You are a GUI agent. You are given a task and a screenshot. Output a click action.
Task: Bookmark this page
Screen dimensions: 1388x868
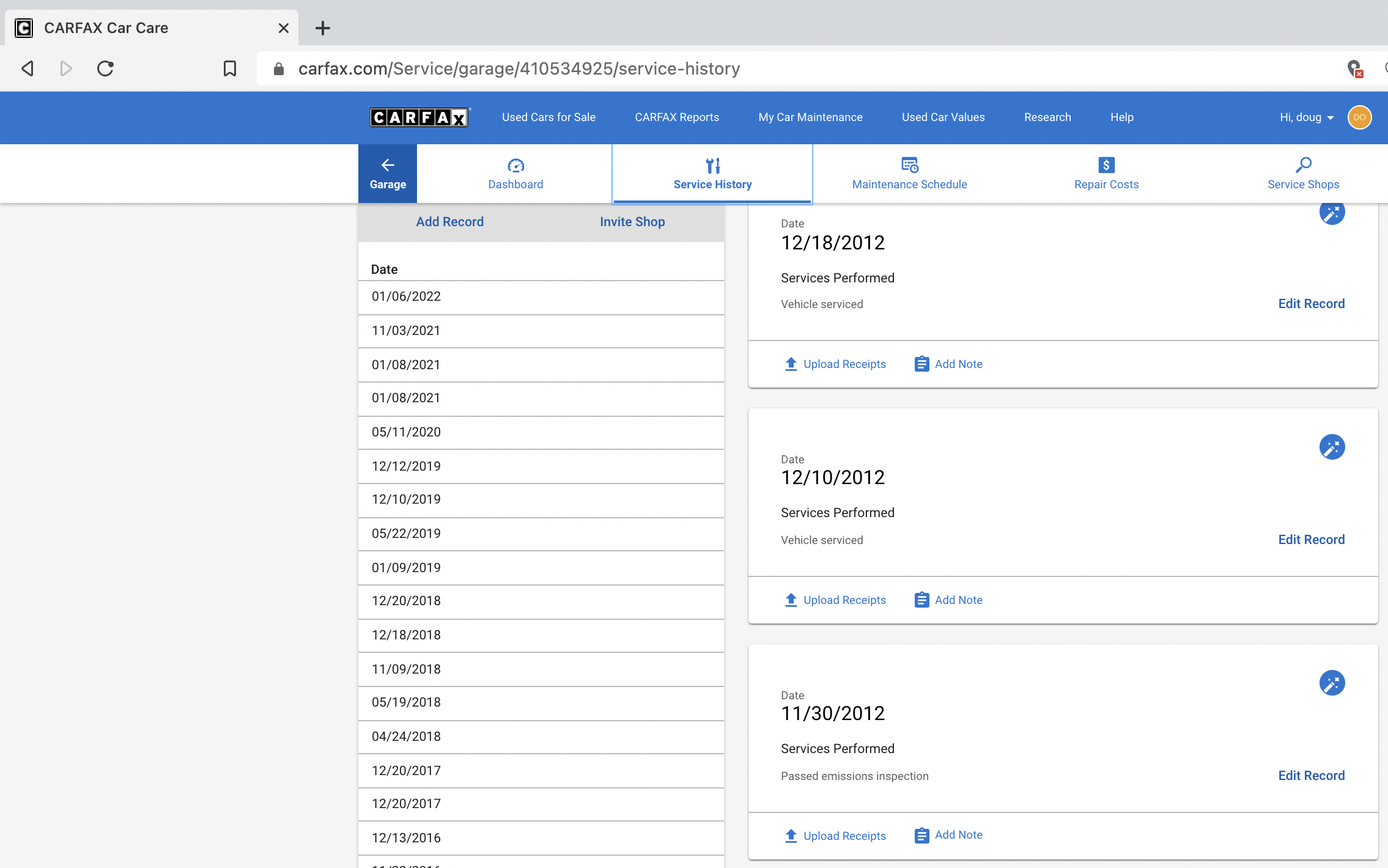230,68
